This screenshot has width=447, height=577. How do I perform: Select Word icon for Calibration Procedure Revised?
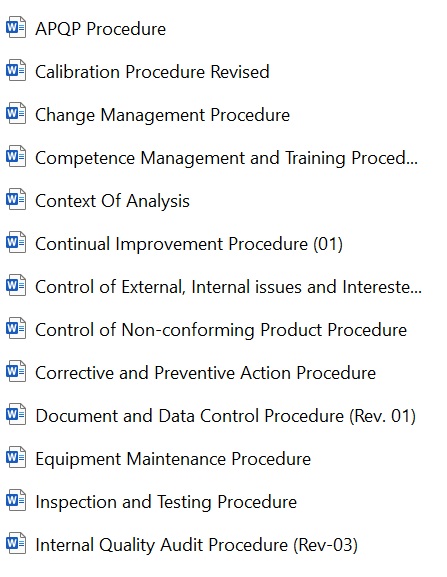16,70
